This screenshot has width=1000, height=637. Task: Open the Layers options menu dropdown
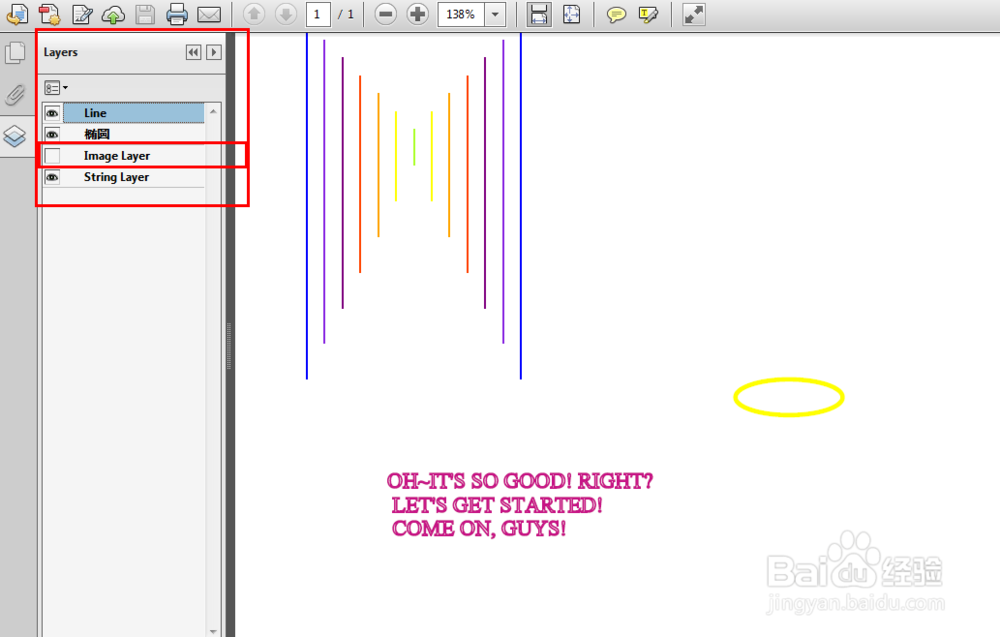click(x=56, y=87)
